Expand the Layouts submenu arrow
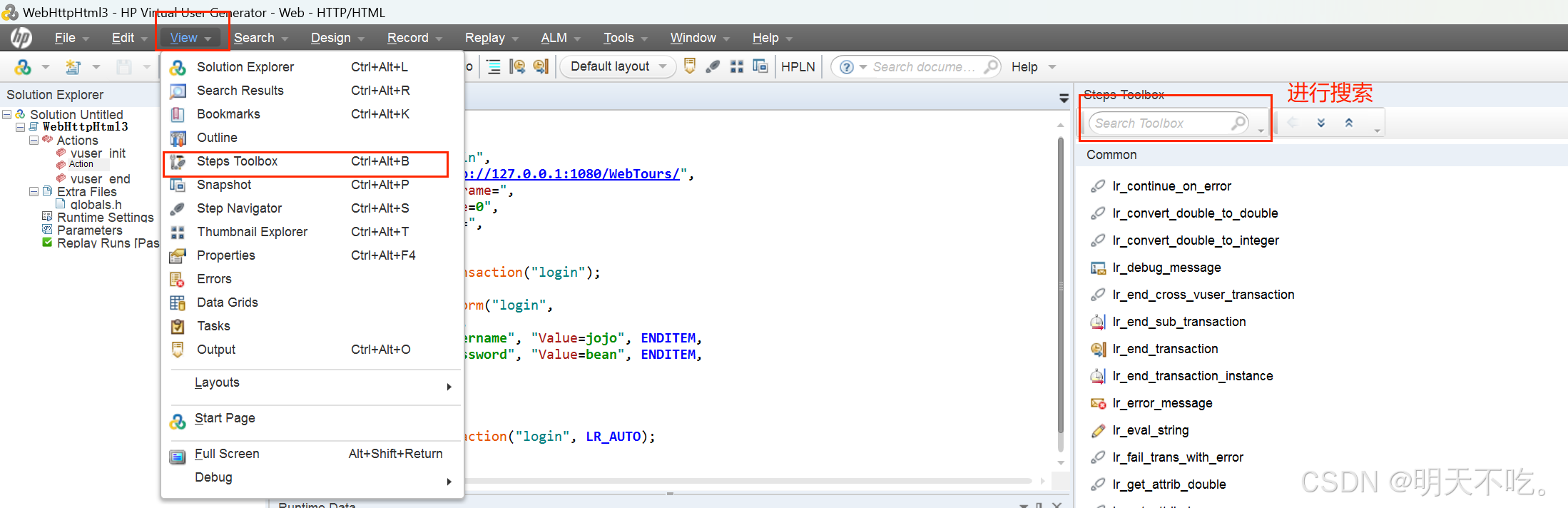 tap(449, 387)
